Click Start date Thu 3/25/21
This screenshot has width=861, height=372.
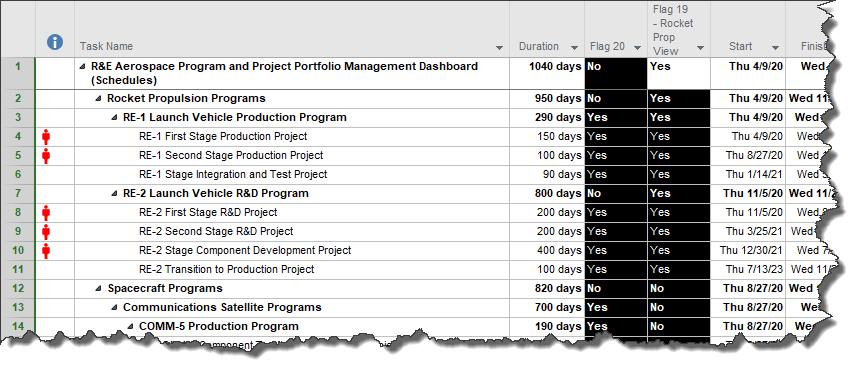(x=748, y=232)
